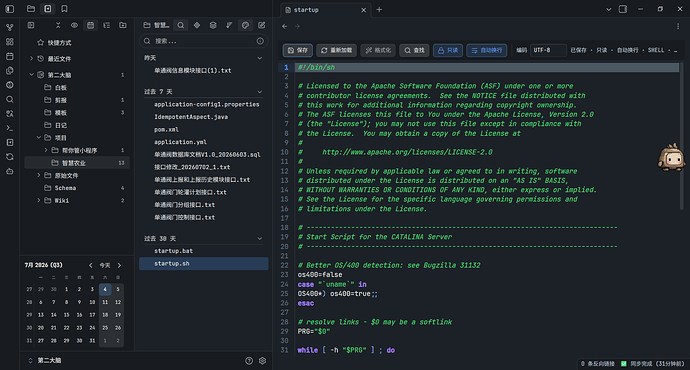The width and height of the screenshot is (690, 370).
Task: Open the UTF-8 encoding selector
Action: tap(548, 51)
